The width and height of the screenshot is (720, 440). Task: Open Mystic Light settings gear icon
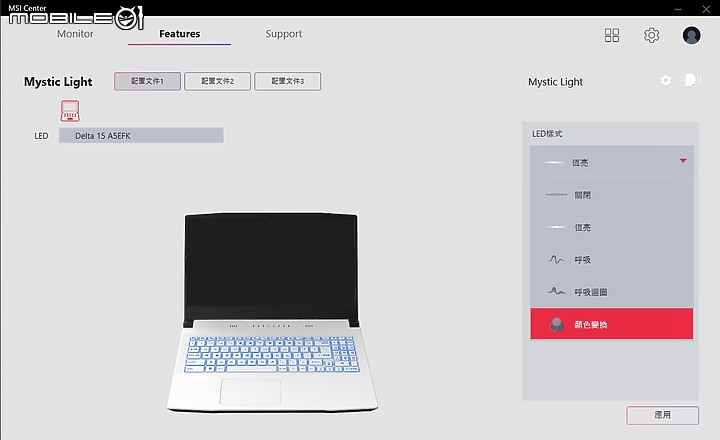tap(666, 80)
